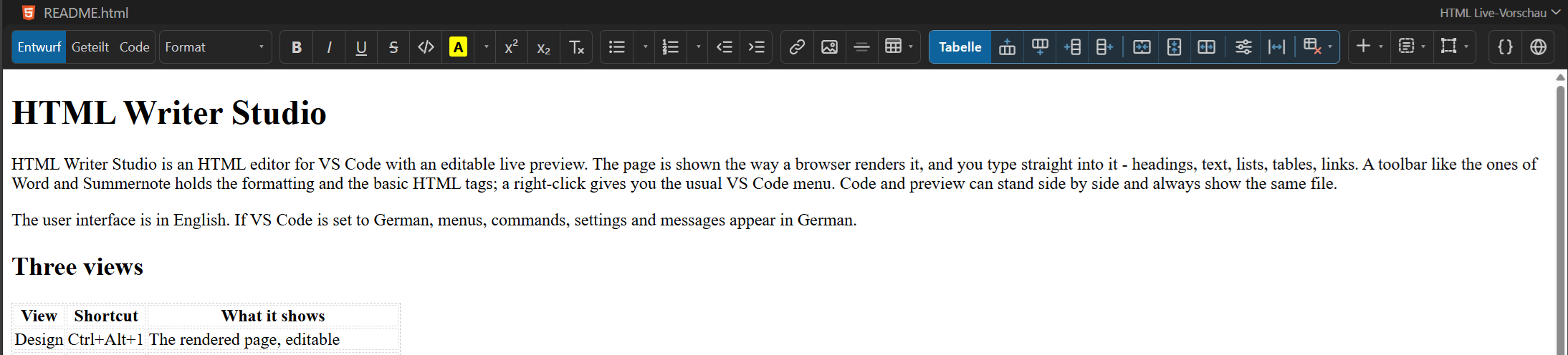Select the README.html editor tab

point(75,13)
